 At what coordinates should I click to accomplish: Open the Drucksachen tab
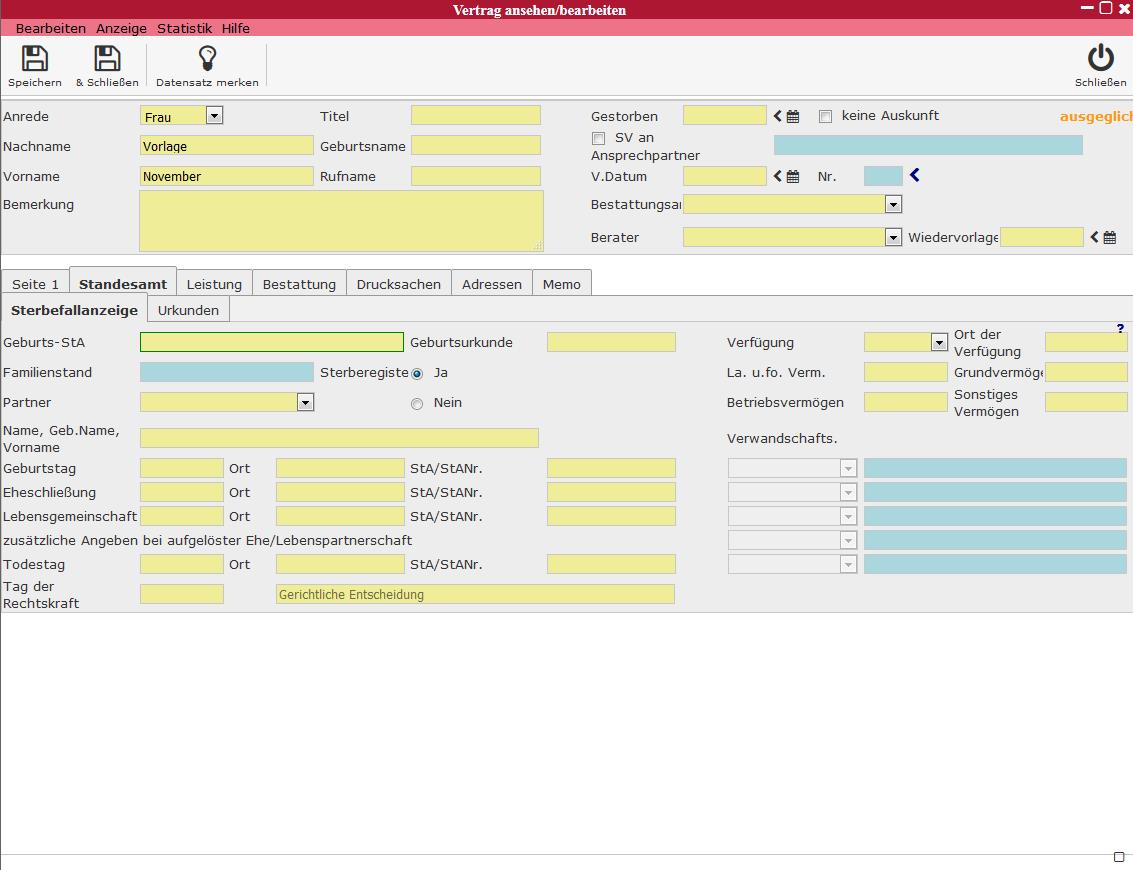(x=399, y=284)
